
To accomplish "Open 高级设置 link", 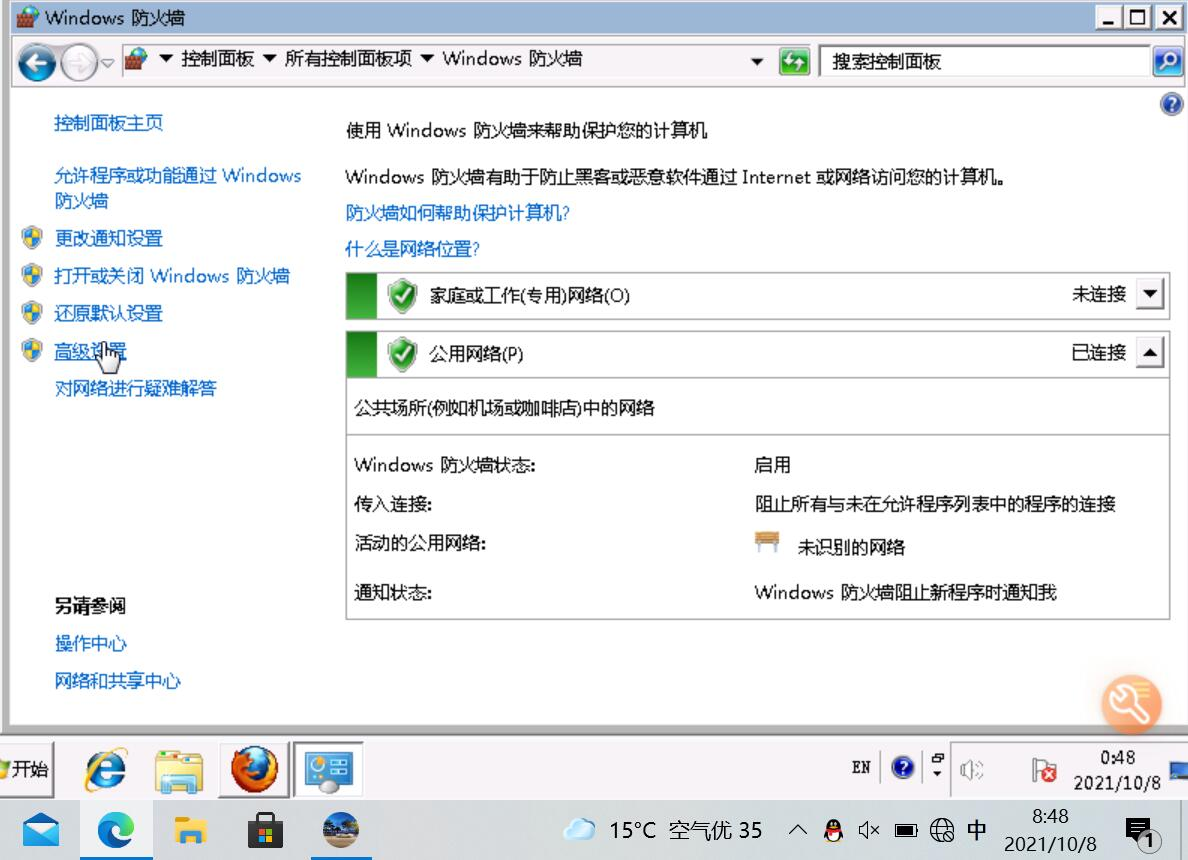I will point(90,351).
